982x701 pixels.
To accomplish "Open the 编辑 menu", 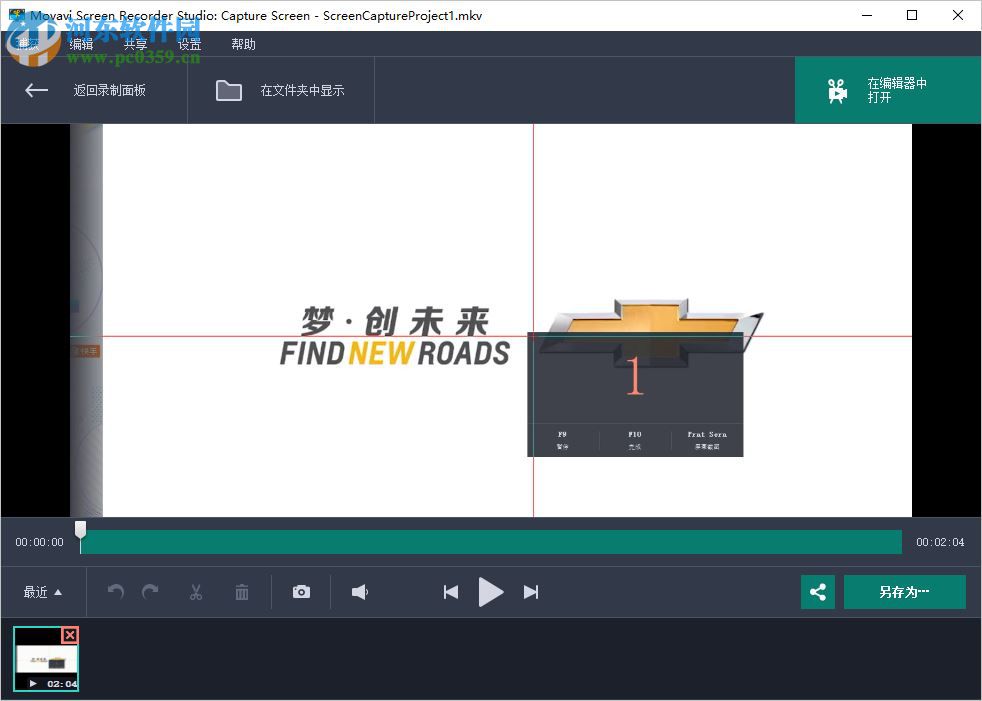I will [x=80, y=43].
